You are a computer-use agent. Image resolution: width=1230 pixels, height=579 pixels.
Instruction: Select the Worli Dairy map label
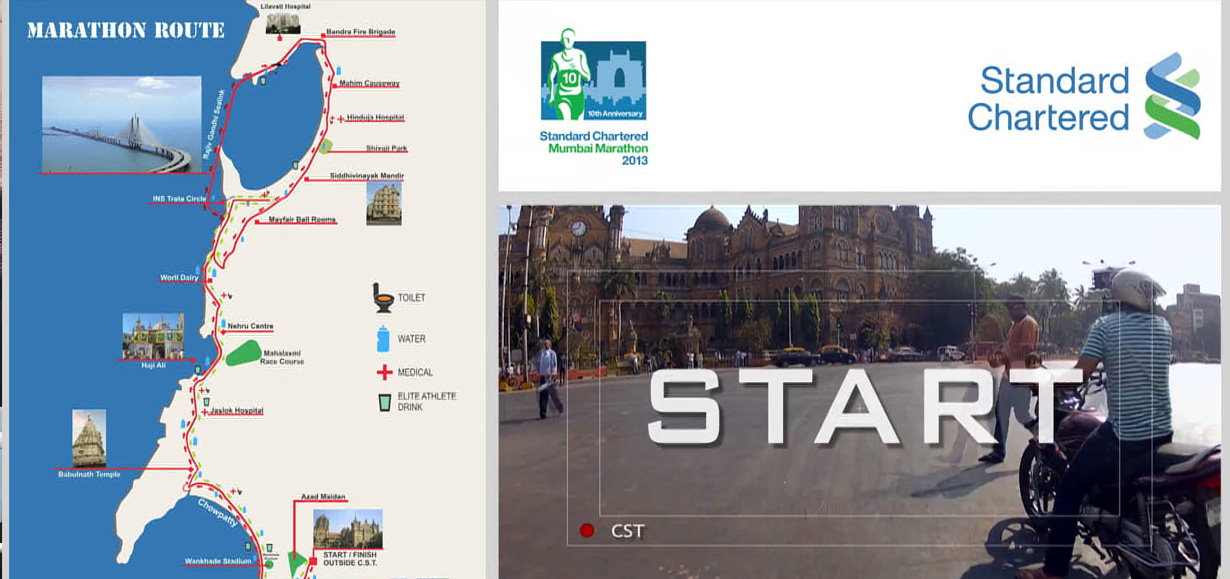pos(179,277)
